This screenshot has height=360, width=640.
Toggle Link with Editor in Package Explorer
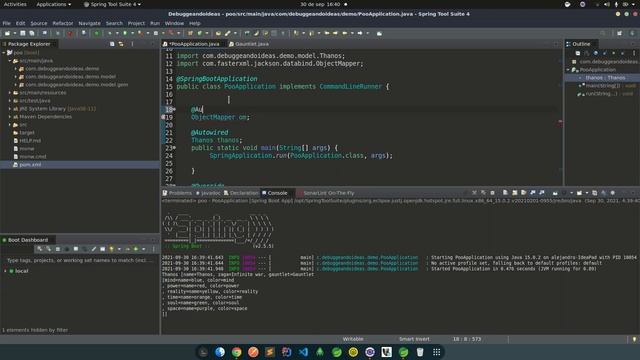coord(121,44)
